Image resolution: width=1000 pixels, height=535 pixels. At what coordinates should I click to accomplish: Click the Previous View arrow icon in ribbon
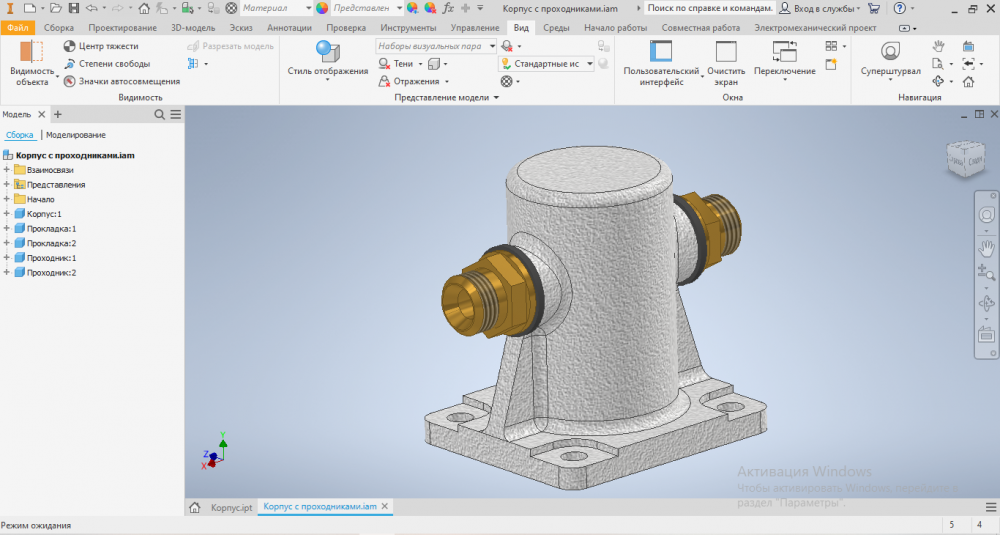coord(968,64)
